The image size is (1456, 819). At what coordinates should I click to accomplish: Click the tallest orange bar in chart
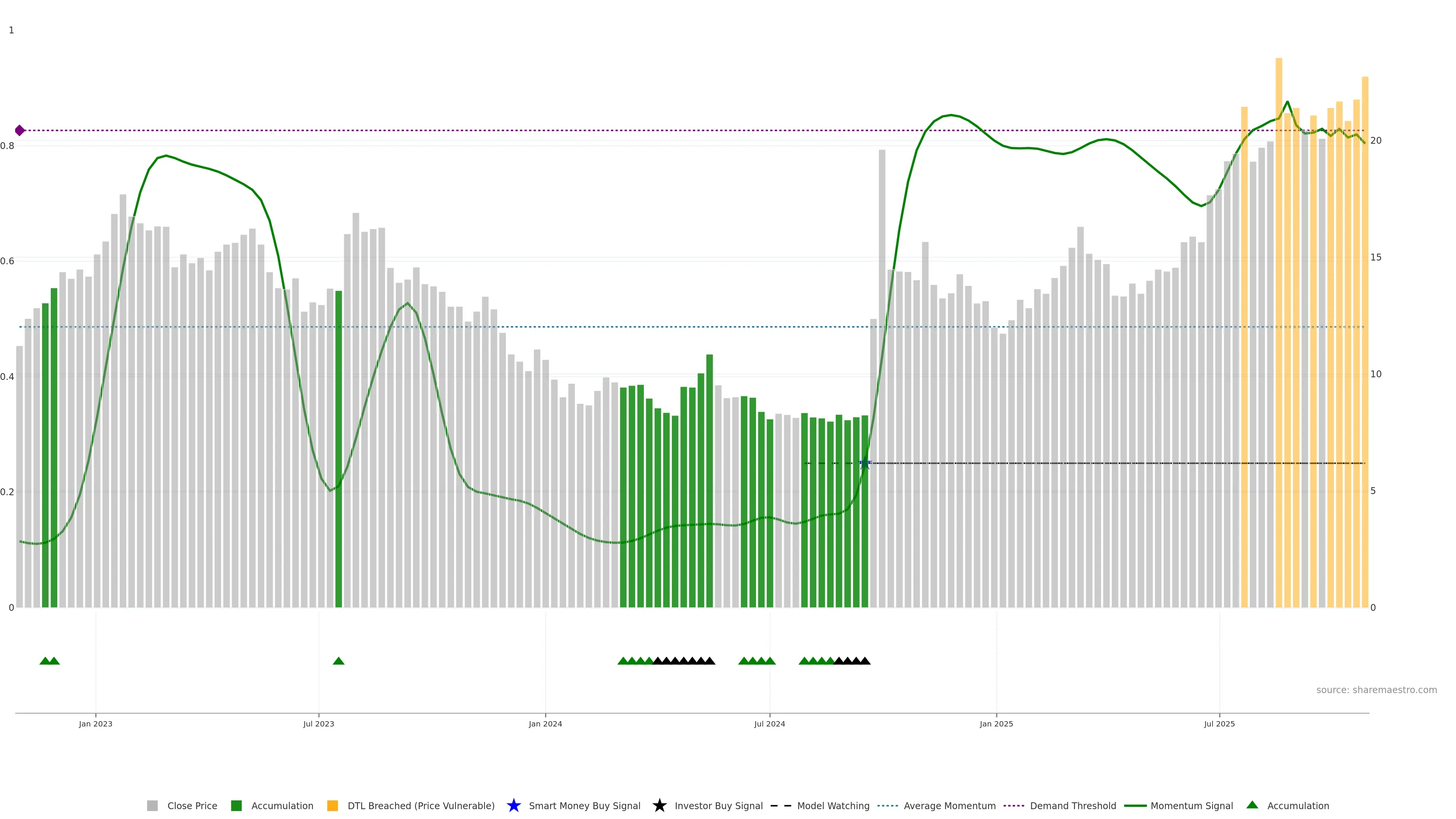pyautogui.click(x=1279, y=339)
